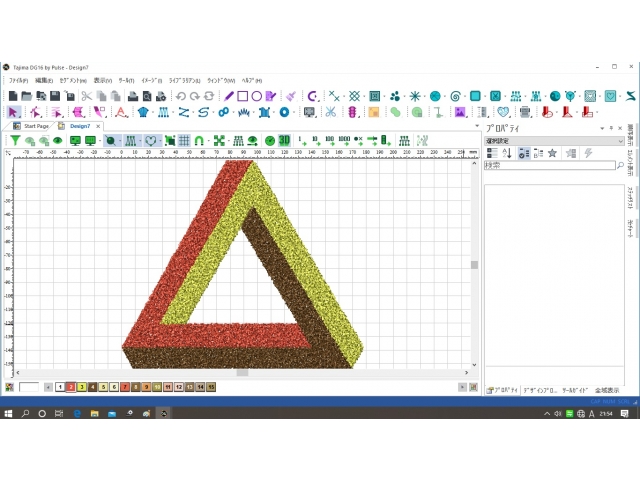Click the green filter funnel icon
This screenshot has width=640, height=480.
click(15, 141)
